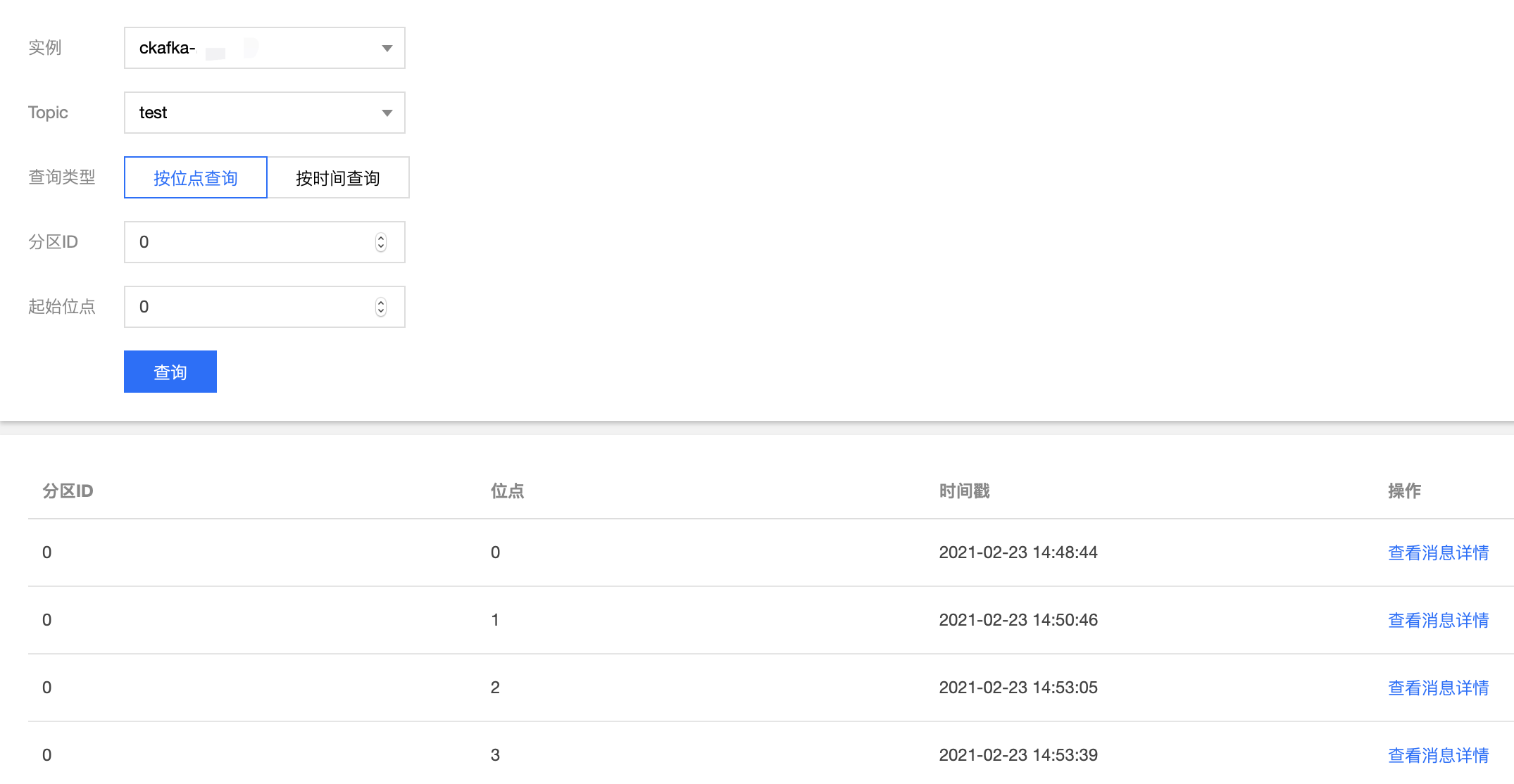Decrease 分区ID with the down stepper arrow
Viewport: 1514px width, 784px height.
(x=381, y=247)
